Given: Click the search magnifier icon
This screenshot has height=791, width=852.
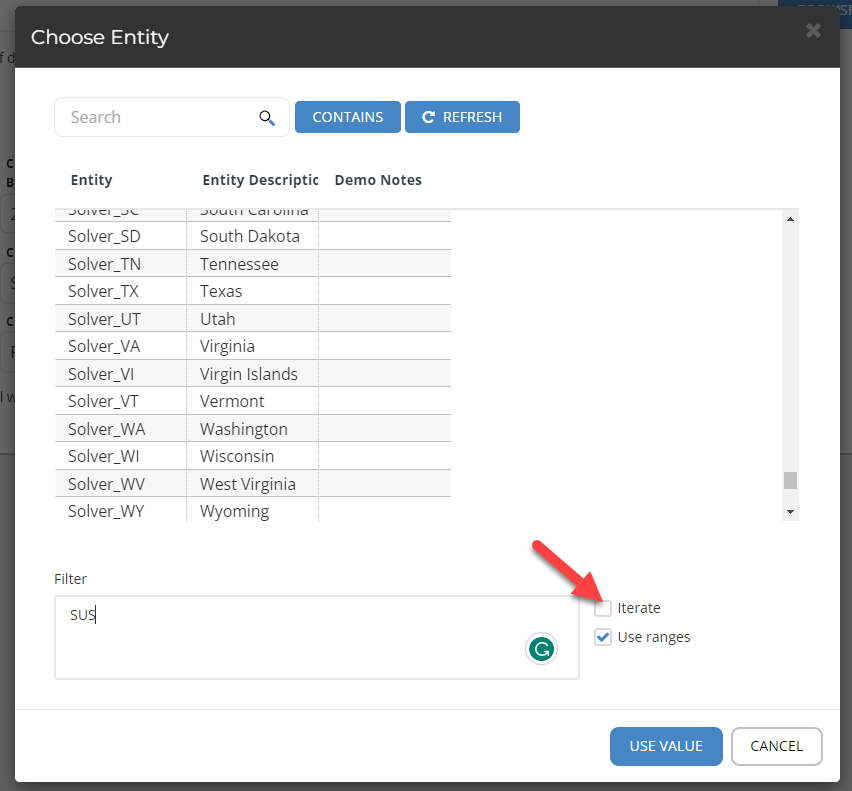Looking at the screenshot, I should 267,118.
